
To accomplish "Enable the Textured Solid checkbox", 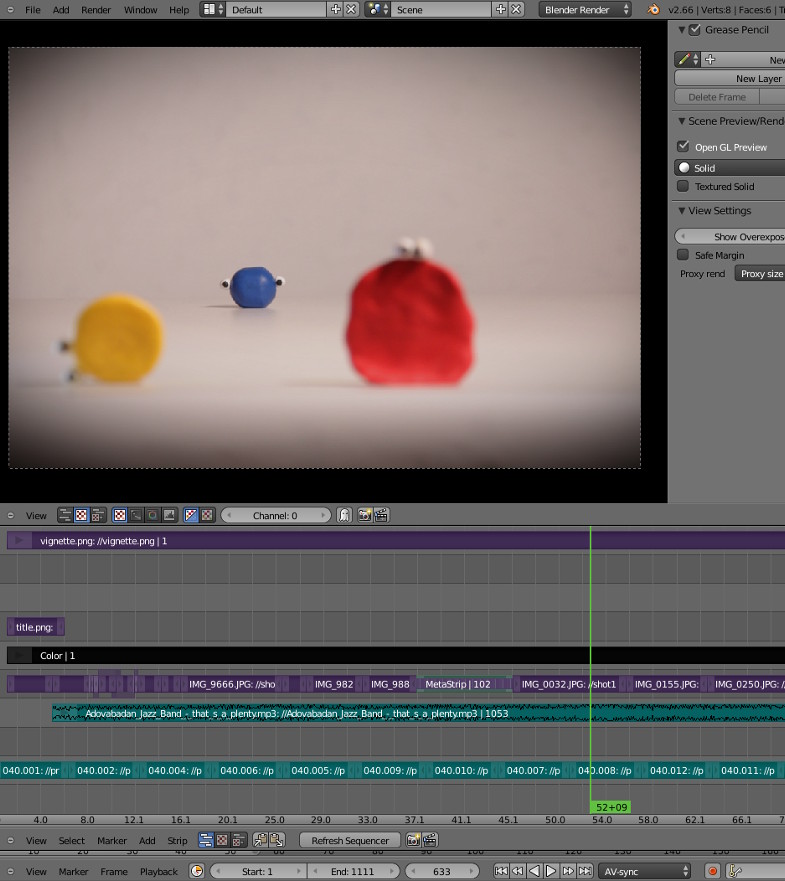I will [x=683, y=186].
